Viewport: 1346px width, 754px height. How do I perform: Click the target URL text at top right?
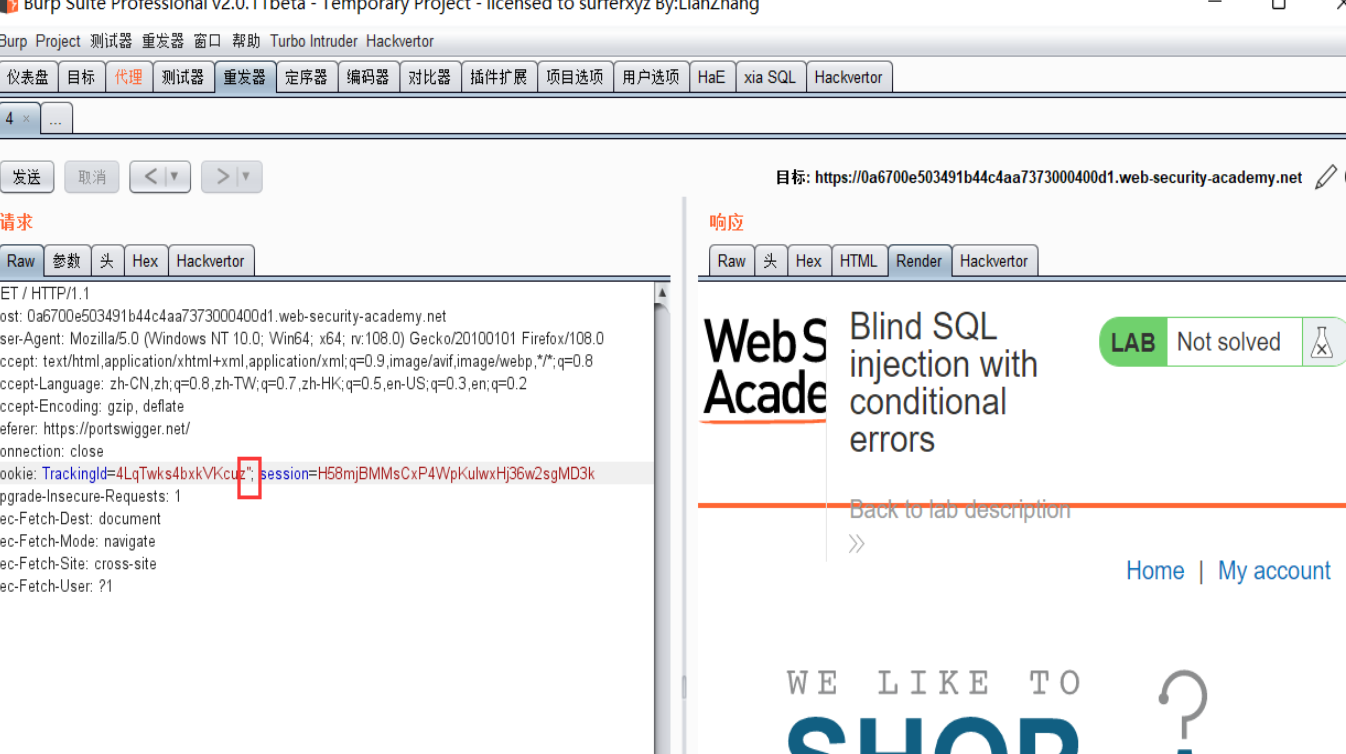[x=1058, y=178]
